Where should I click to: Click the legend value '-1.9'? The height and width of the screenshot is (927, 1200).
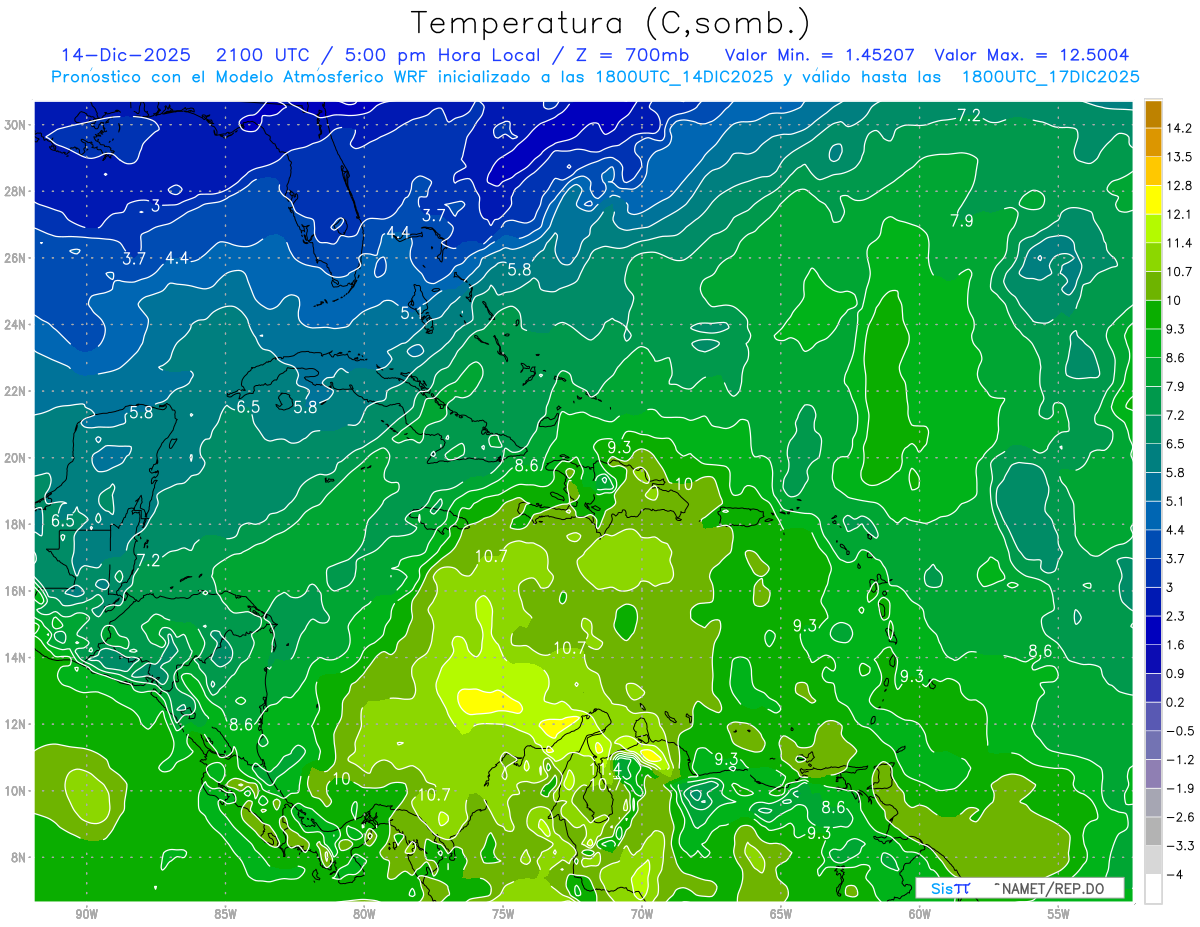[x=1178, y=789]
